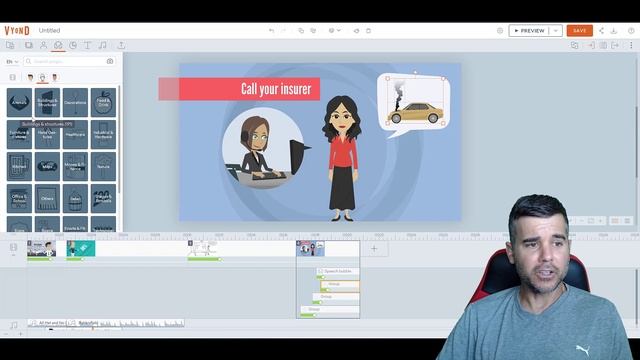Open the Healthcare prop category

coord(75,135)
